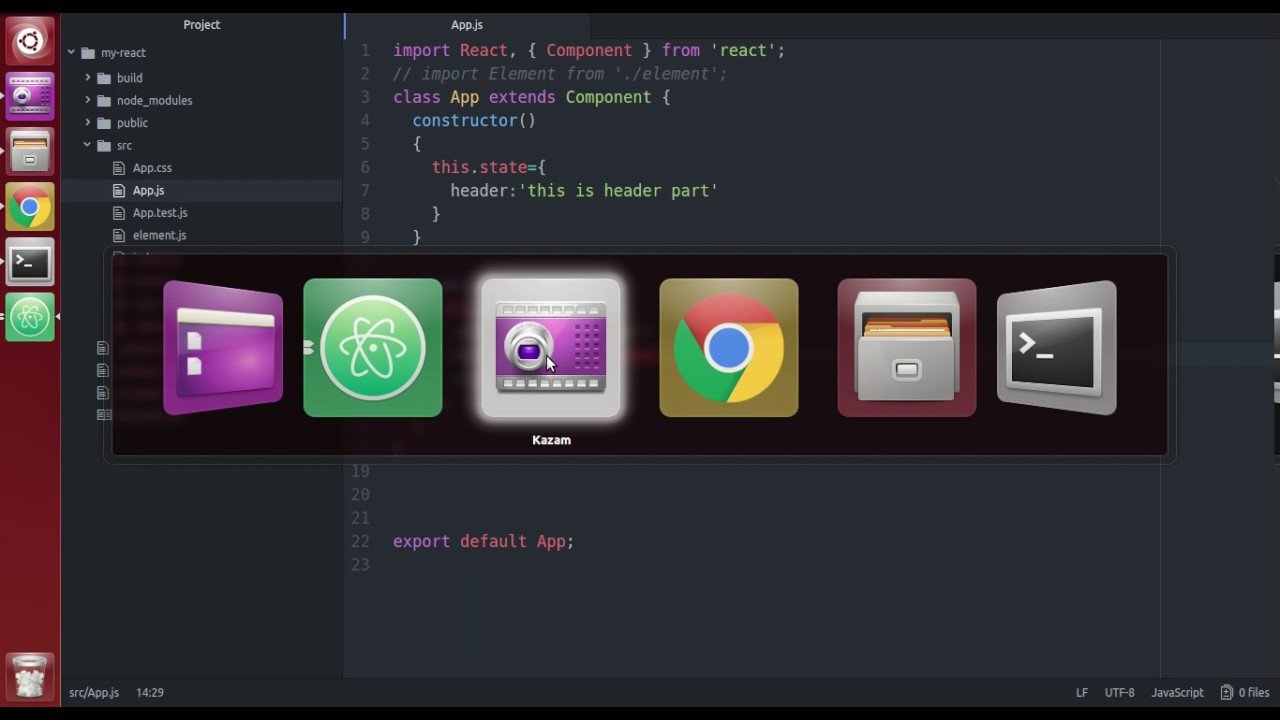Change the JavaScript grammar selector

[x=1178, y=692]
